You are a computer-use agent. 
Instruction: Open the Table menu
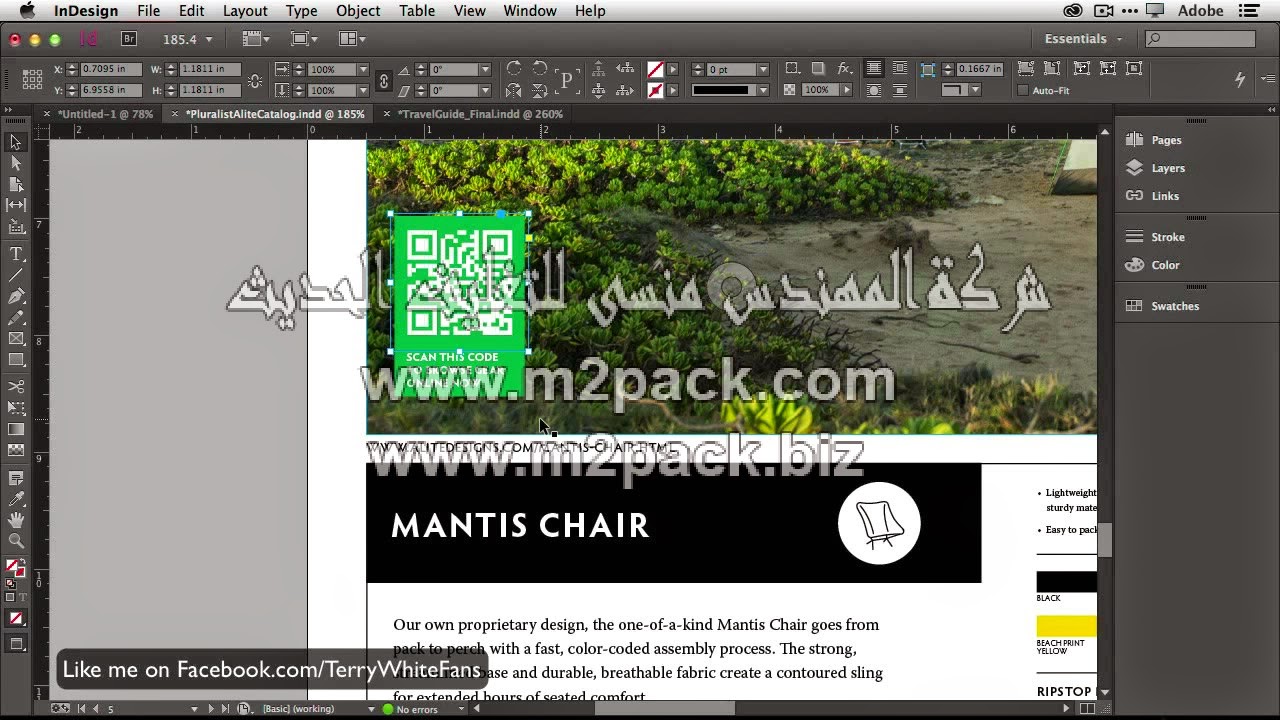(x=417, y=11)
